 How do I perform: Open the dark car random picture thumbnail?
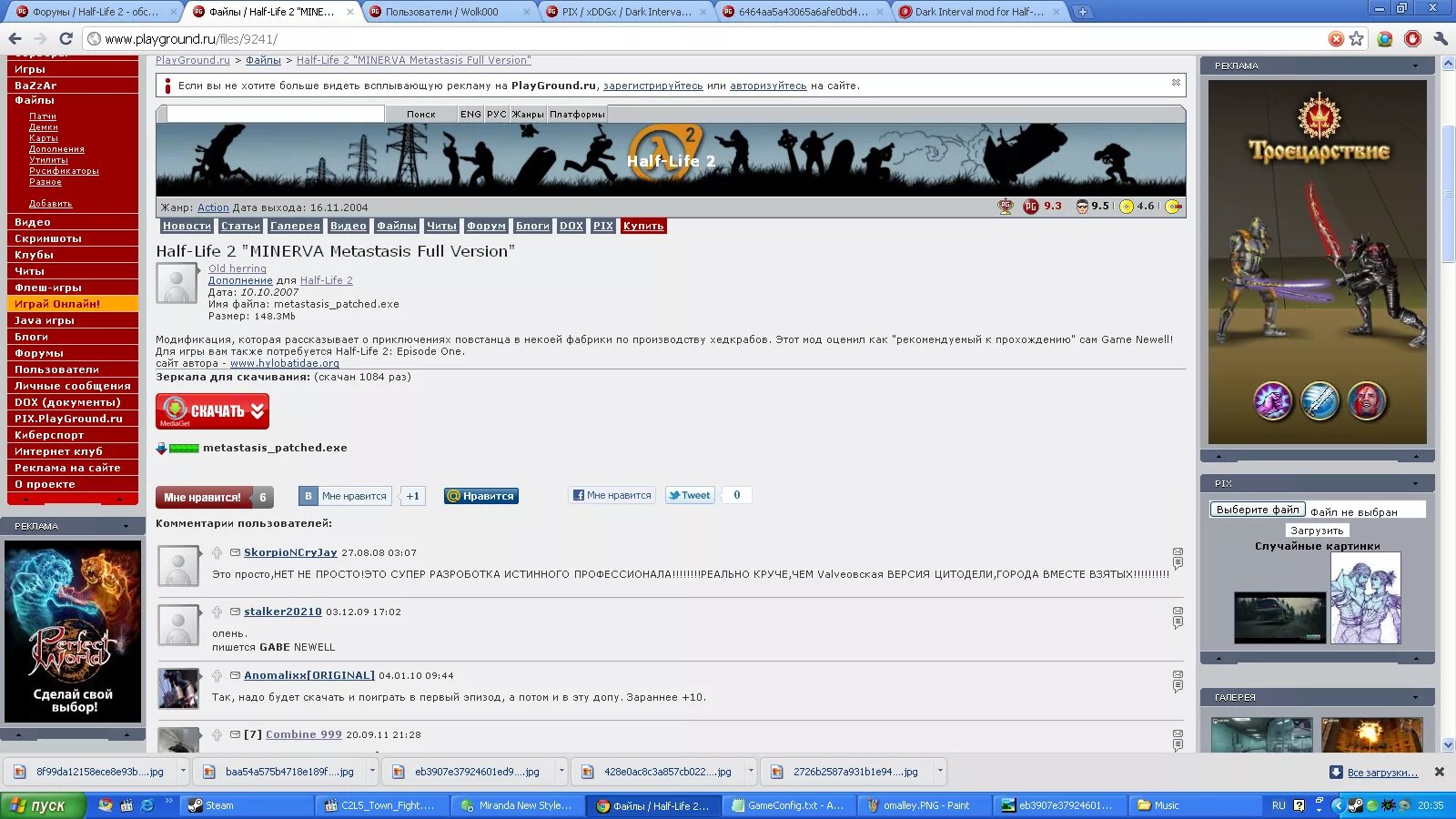pos(1280,617)
